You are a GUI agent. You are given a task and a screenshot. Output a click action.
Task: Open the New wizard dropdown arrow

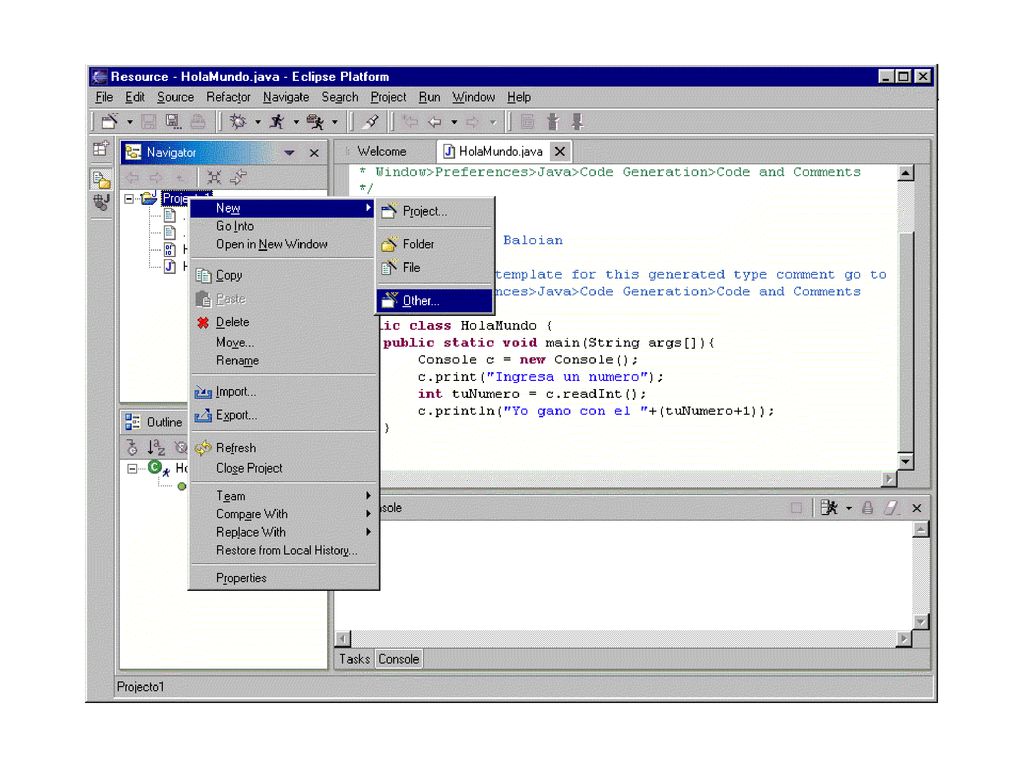coord(129,122)
